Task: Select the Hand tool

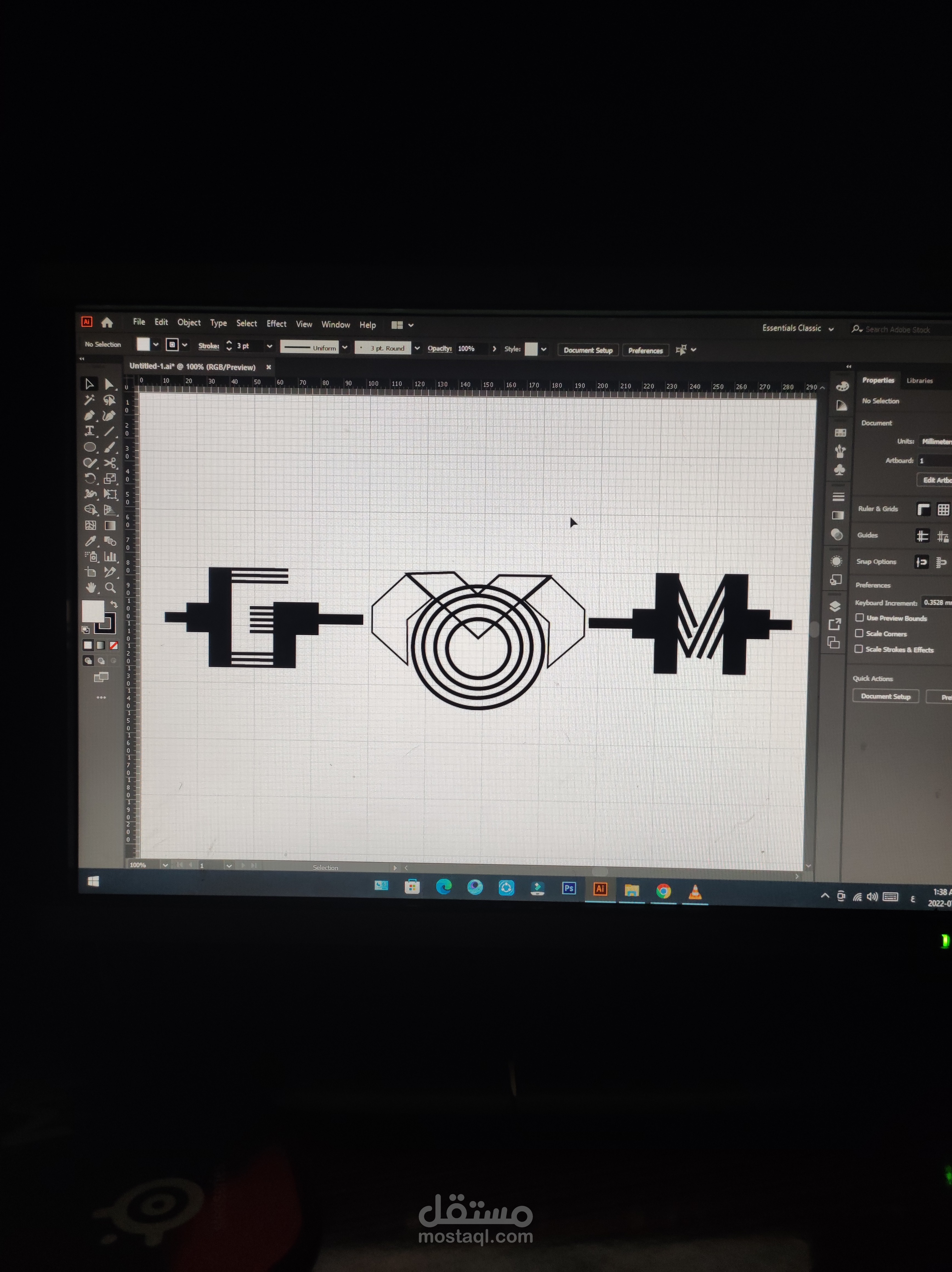Action: point(90,587)
